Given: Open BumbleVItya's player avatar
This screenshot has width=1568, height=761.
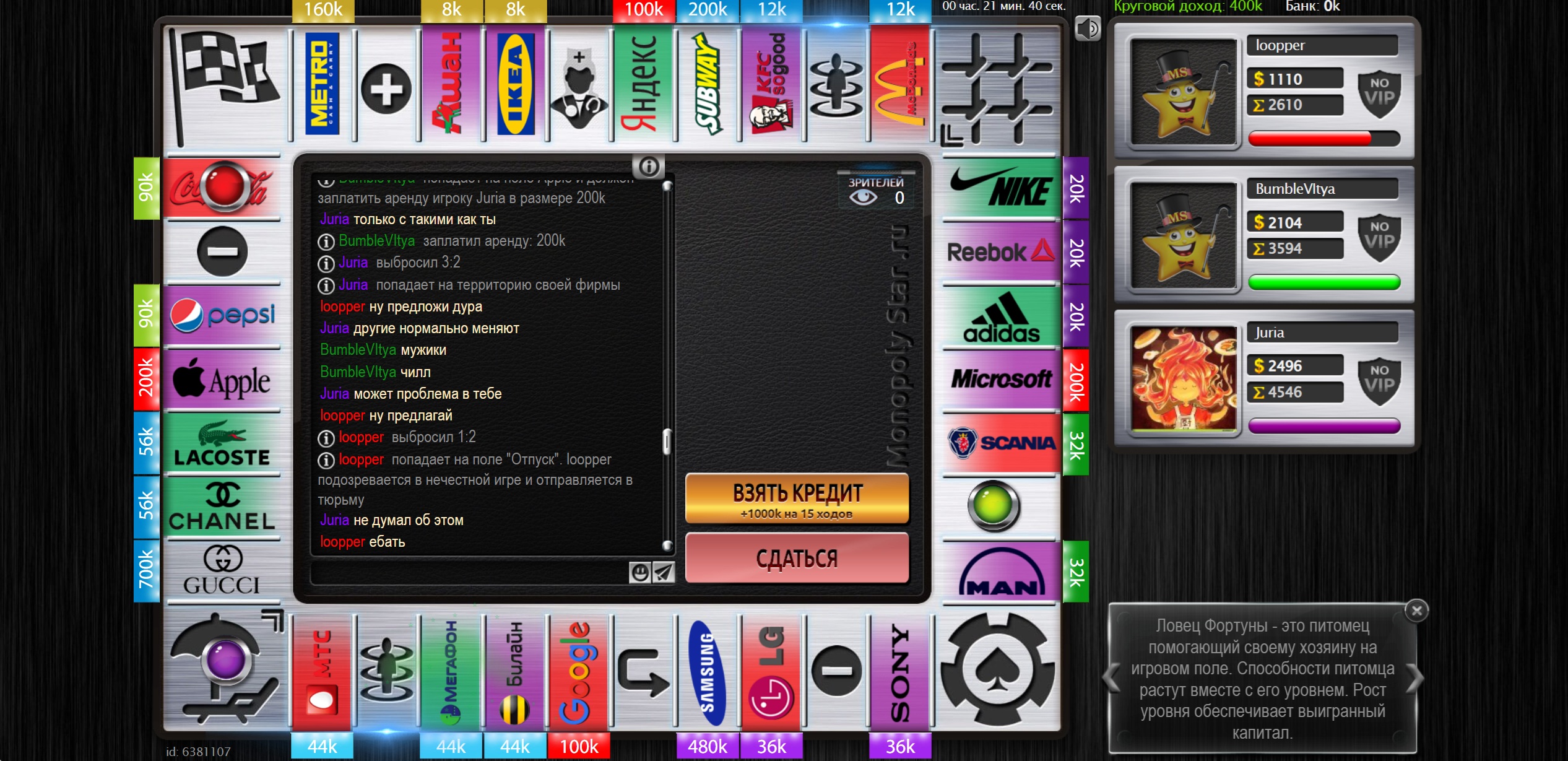Looking at the screenshot, I should (x=1184, y=236).
